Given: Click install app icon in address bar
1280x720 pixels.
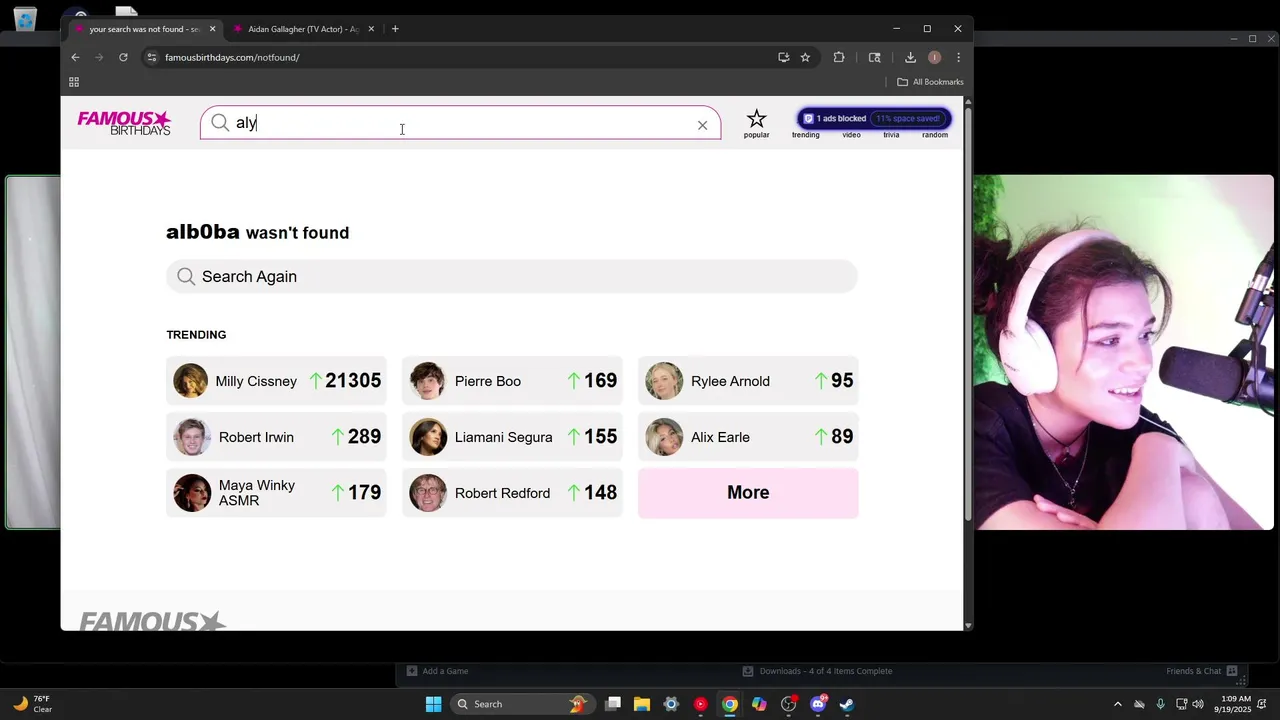Looking at the screenshot, I should click(783, 57).
